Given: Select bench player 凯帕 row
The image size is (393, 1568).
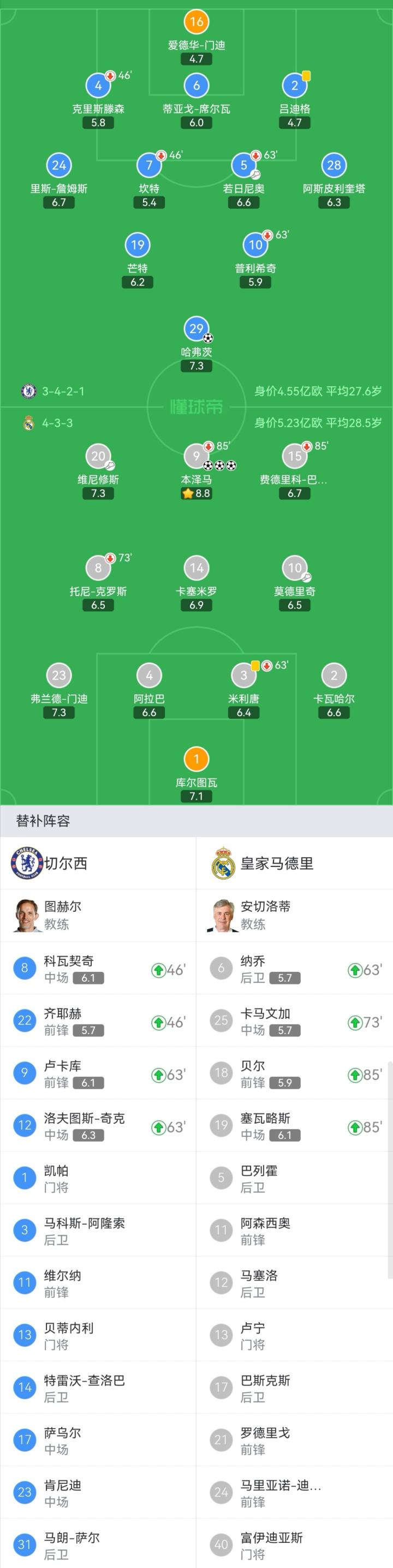Looking at the screenshot, I should [x=98, y=1178].
